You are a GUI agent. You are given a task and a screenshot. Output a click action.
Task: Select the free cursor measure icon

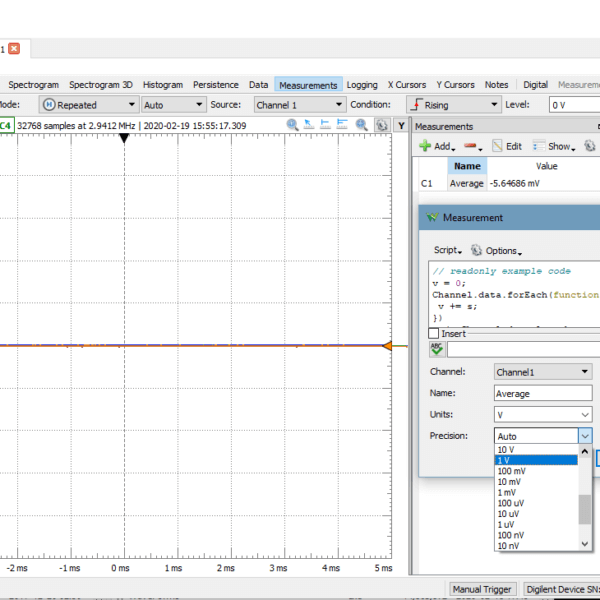(x=308, y=124)
